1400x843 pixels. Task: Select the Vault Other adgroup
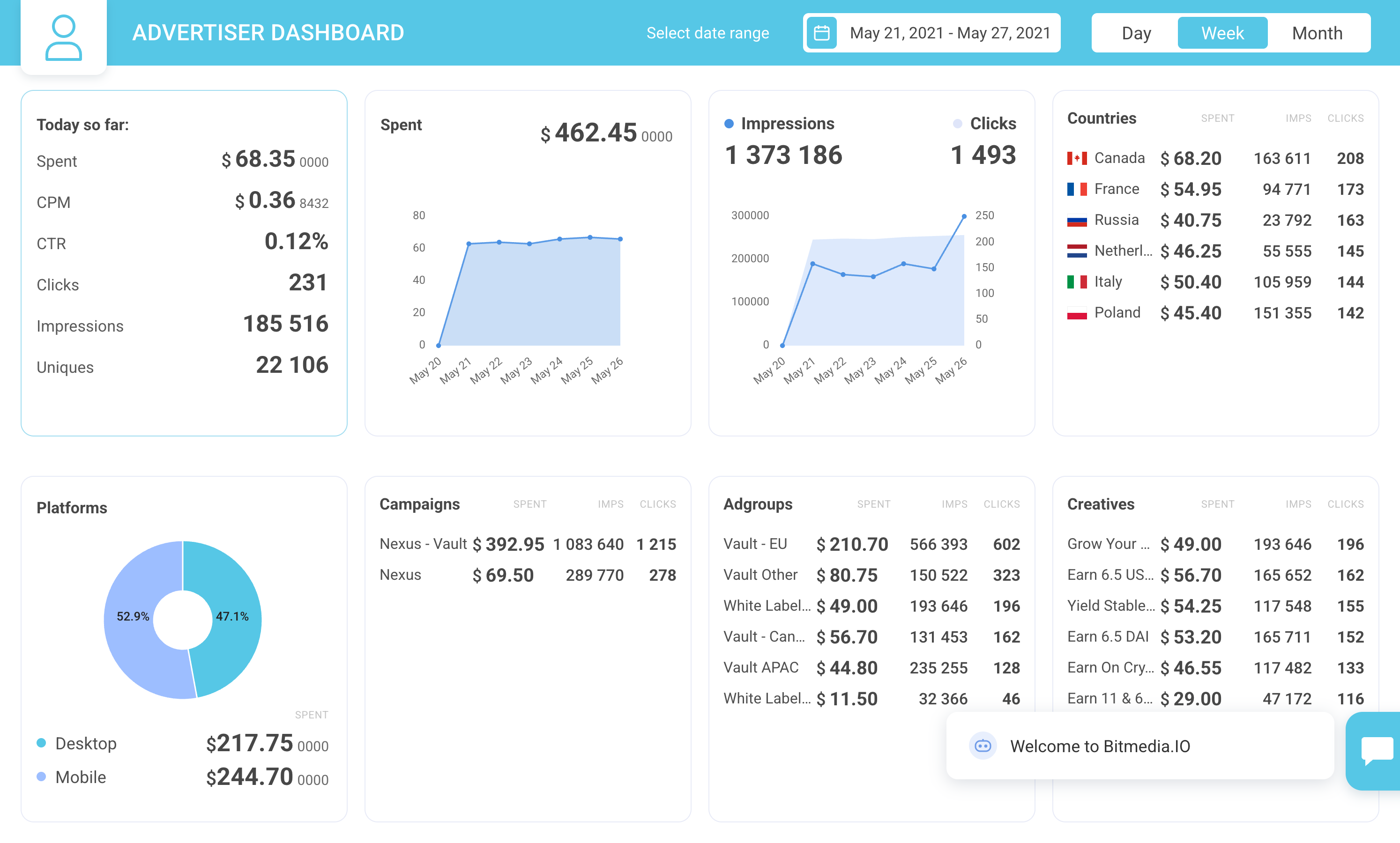871,575
